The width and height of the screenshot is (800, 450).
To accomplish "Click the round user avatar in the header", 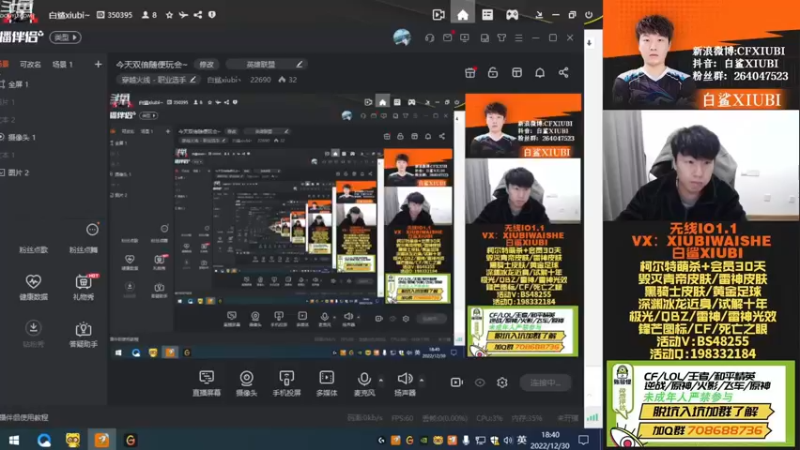I will click(402, 38).
